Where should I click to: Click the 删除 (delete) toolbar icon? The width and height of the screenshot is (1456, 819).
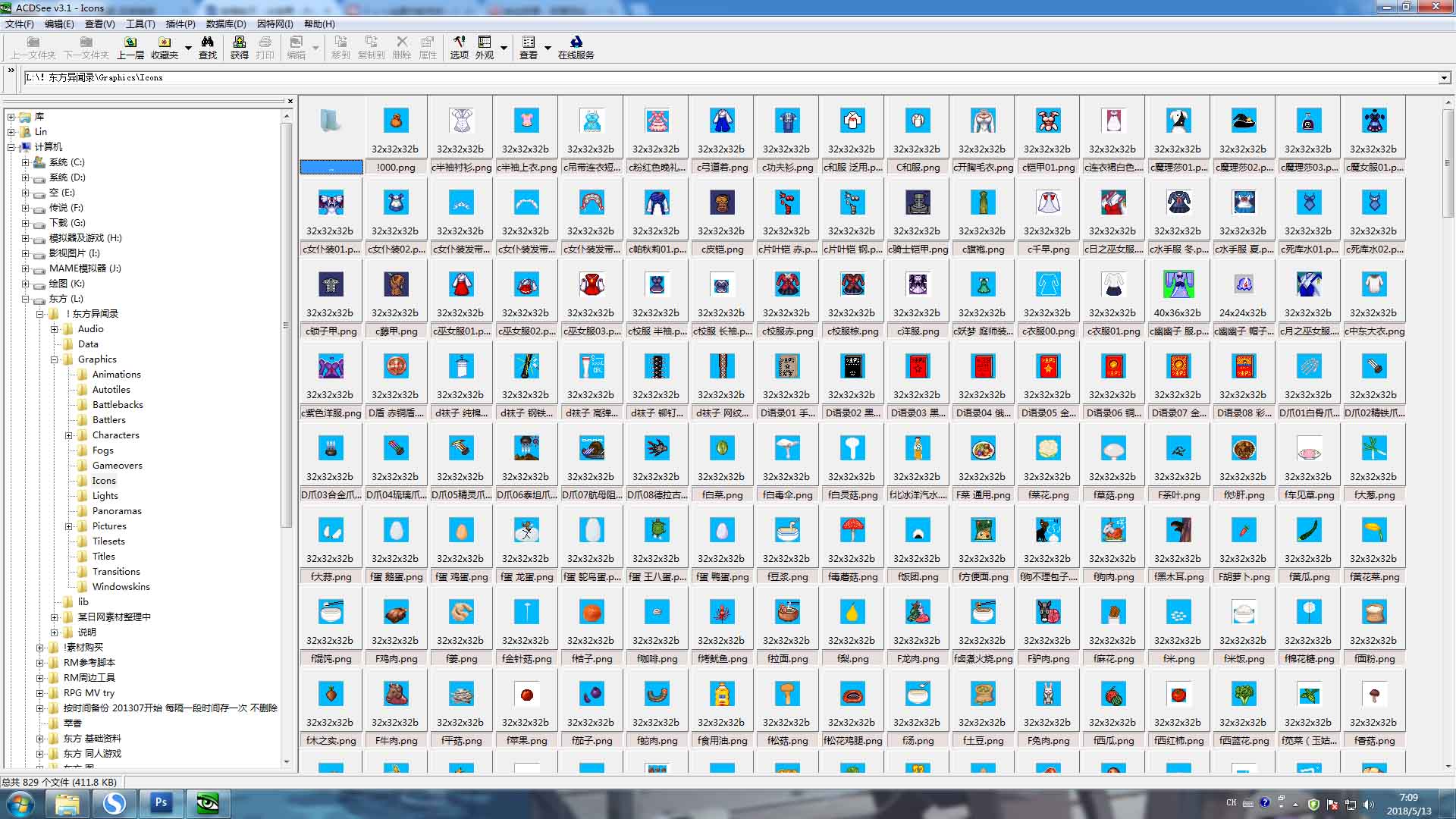pyautogui.click(x=402, y=47)
